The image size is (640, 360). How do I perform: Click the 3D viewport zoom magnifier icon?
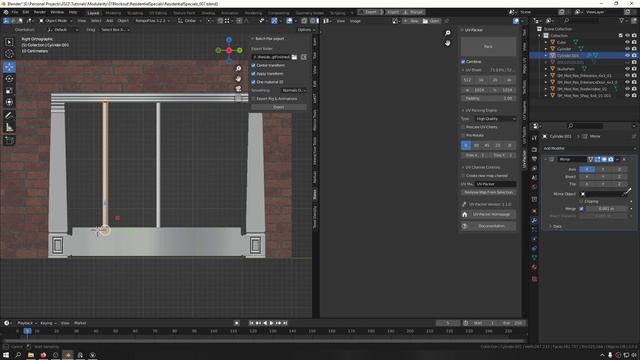(238, 69)
